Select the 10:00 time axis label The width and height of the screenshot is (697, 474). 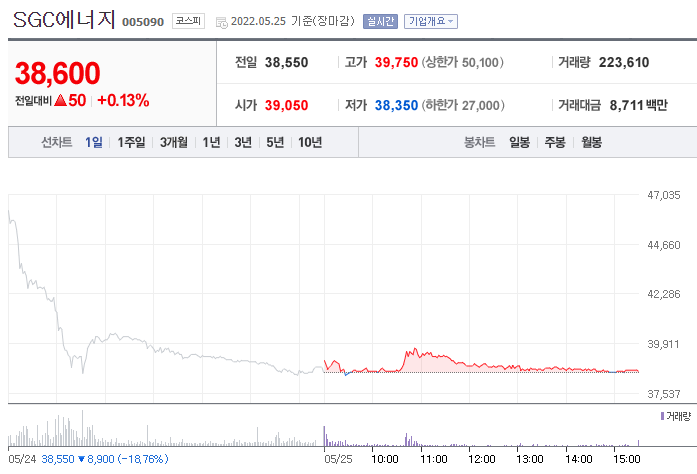(x=385, y=459)
